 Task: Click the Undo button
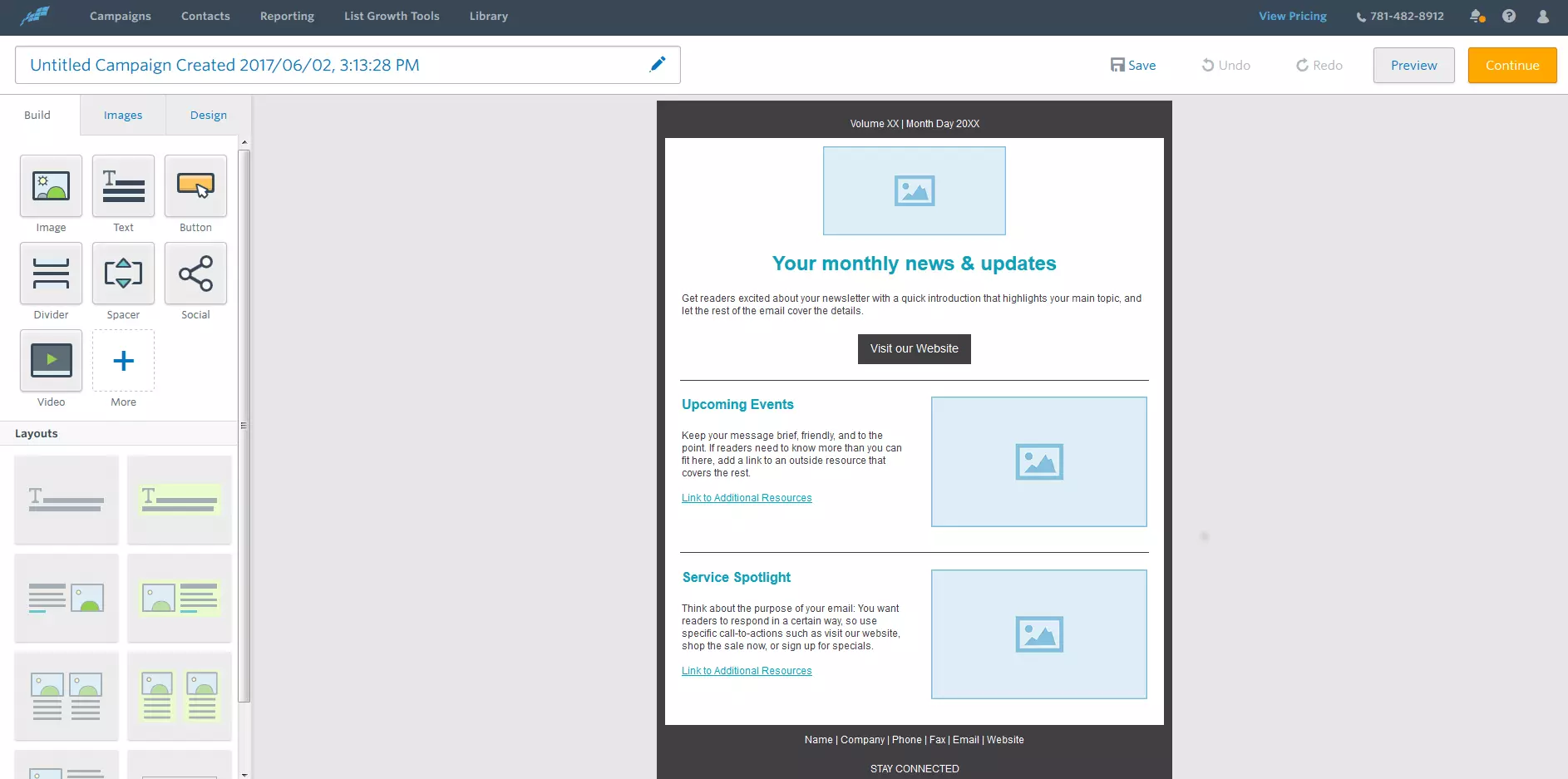[1225, 65]
